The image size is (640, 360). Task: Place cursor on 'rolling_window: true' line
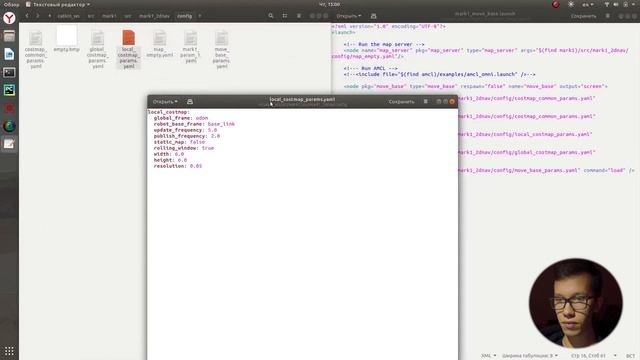(184, 148)
